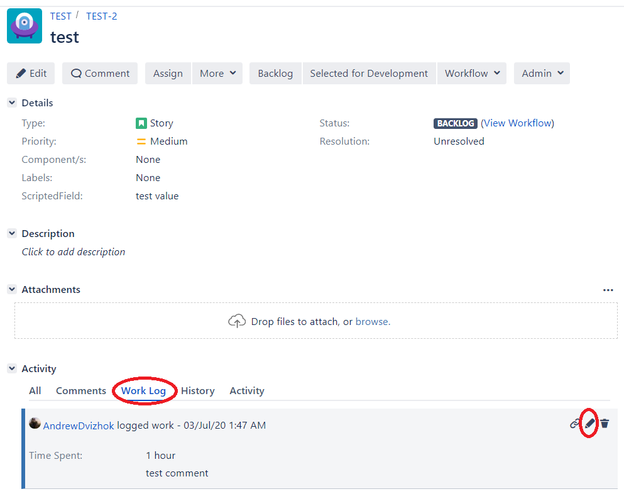Click the Edit button
The height and width of the screenshot is (491, 624).
31,73
